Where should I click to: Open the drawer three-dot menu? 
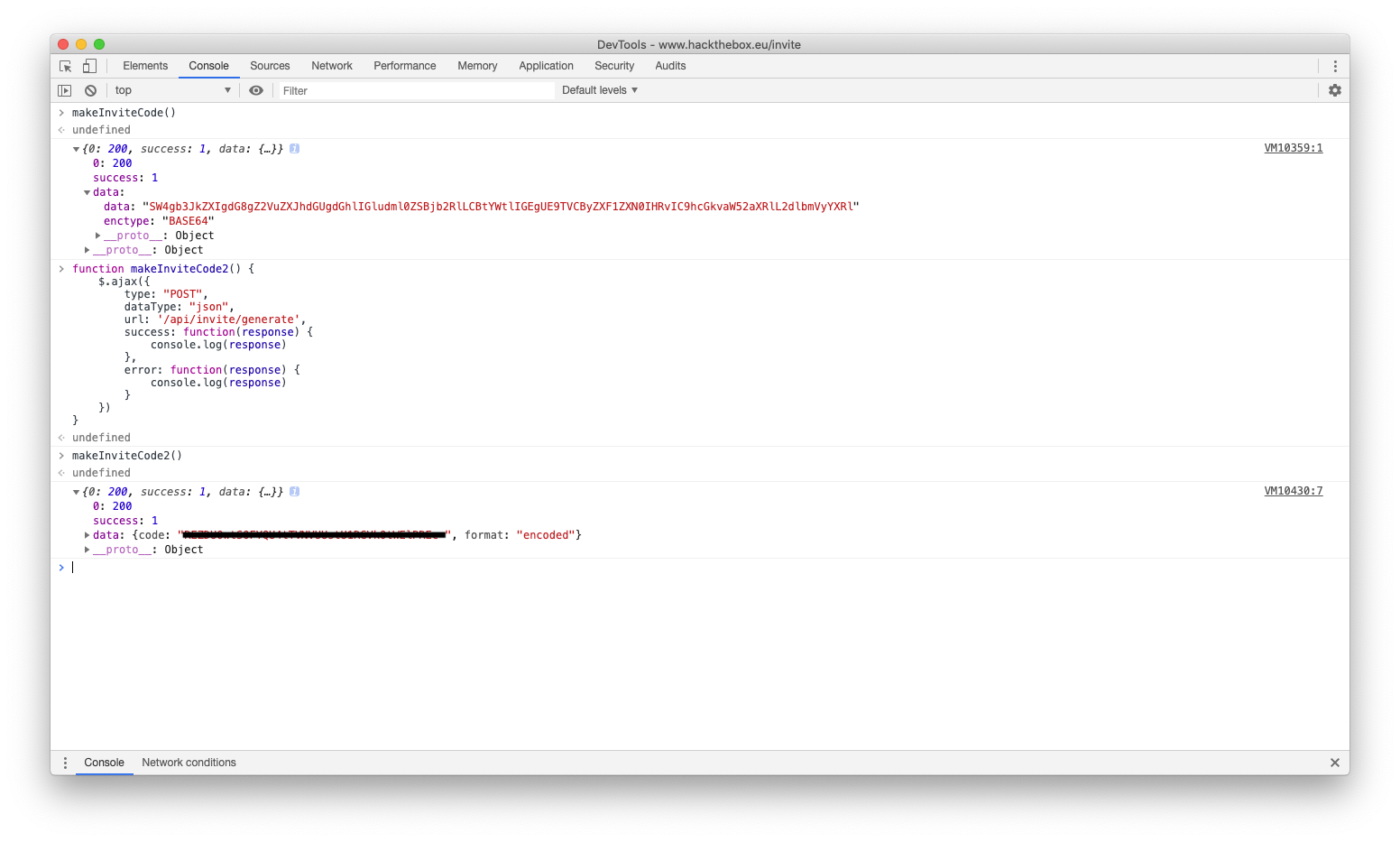point(65,763)
